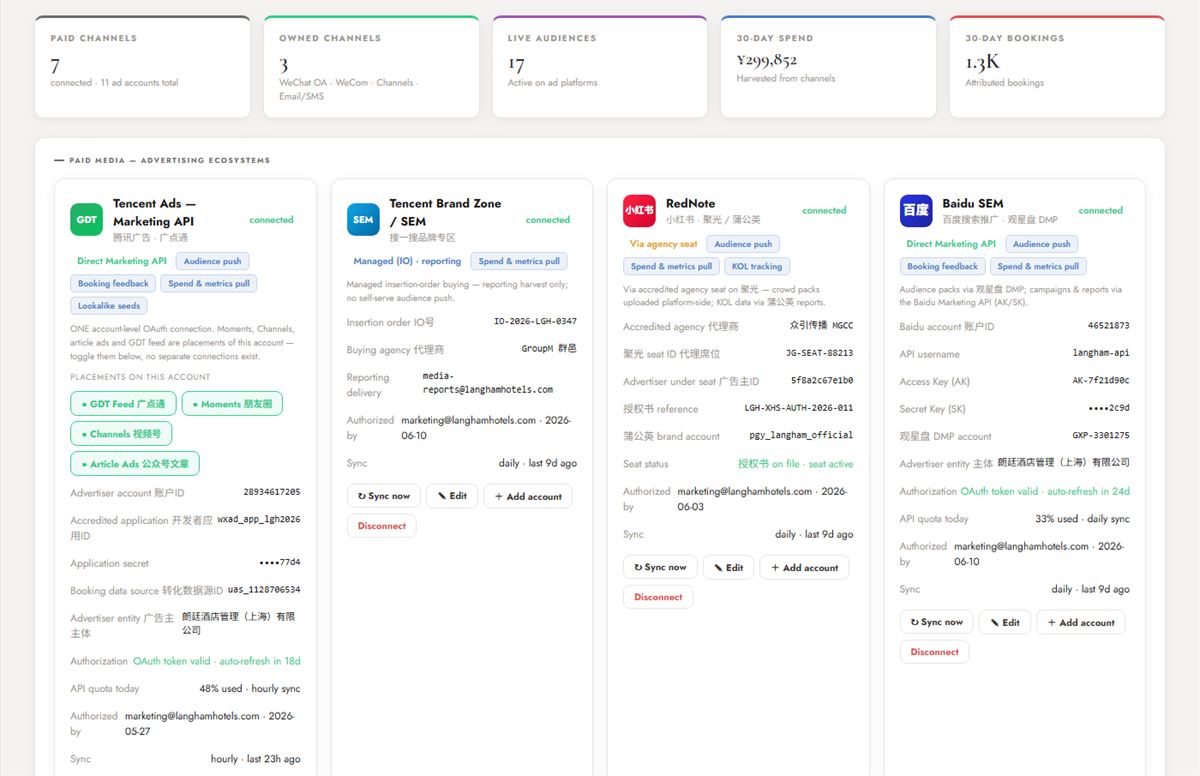Click the 30-Day Bookings summary card
The image size is (1200, 776).
tap(1057, 66)
